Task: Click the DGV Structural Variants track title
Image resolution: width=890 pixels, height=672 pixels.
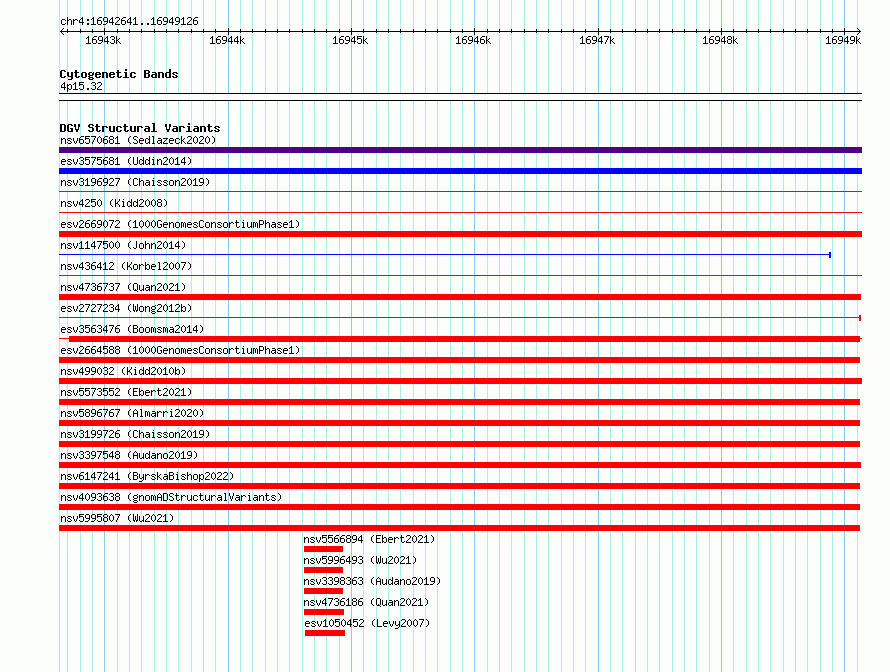Action: click(140, 128)
